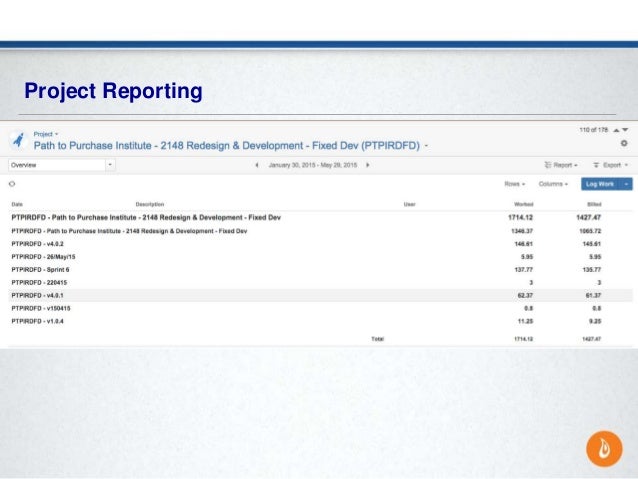Select the PTPIRDFD - 220415 row
Screen dimensions: 638x479
320,282
